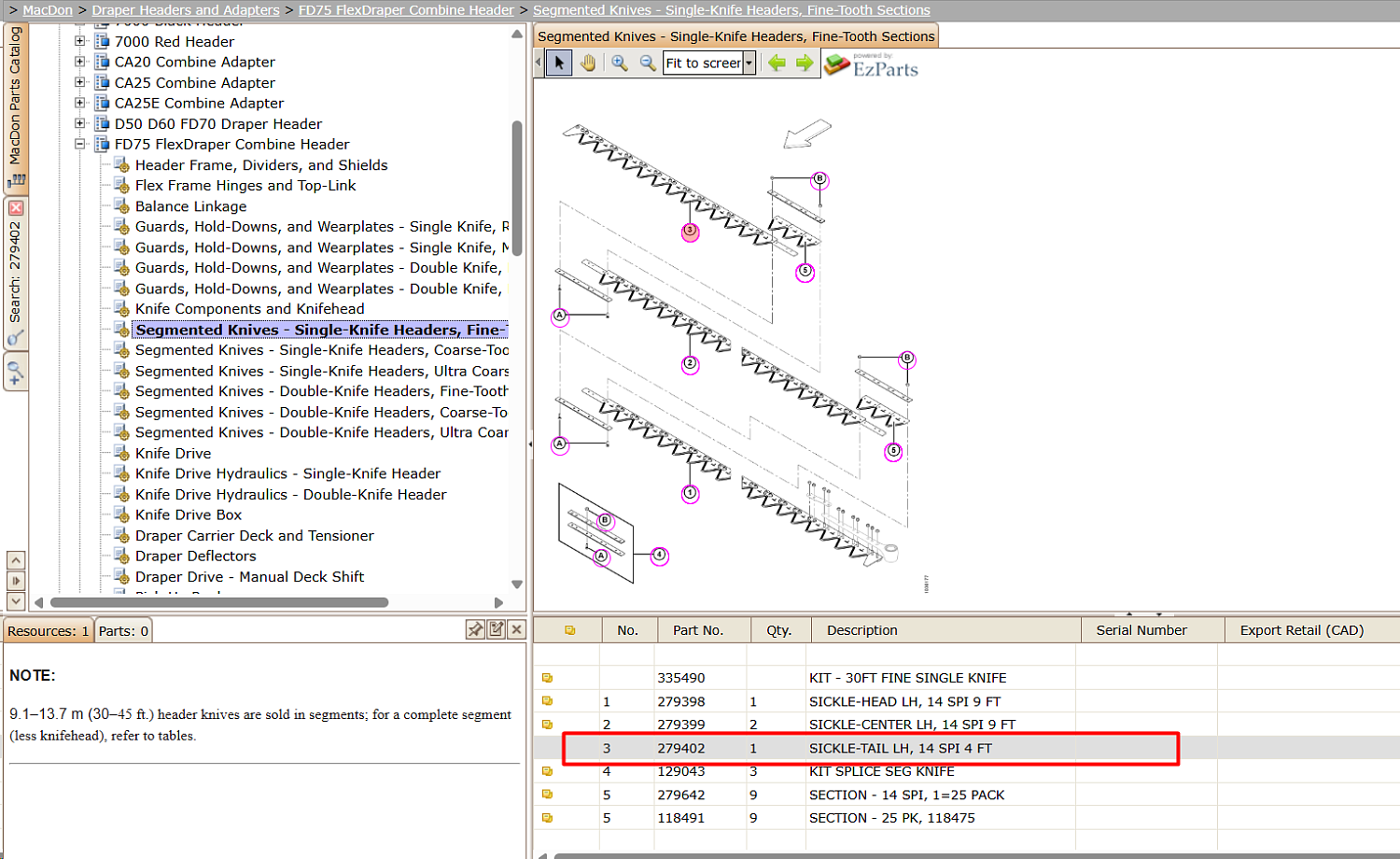Image resolution: width=1400 pixels, height=859 pixels.
Task: Expand the CA25E Combine Adapter node
Action: [x=80, y=103]
